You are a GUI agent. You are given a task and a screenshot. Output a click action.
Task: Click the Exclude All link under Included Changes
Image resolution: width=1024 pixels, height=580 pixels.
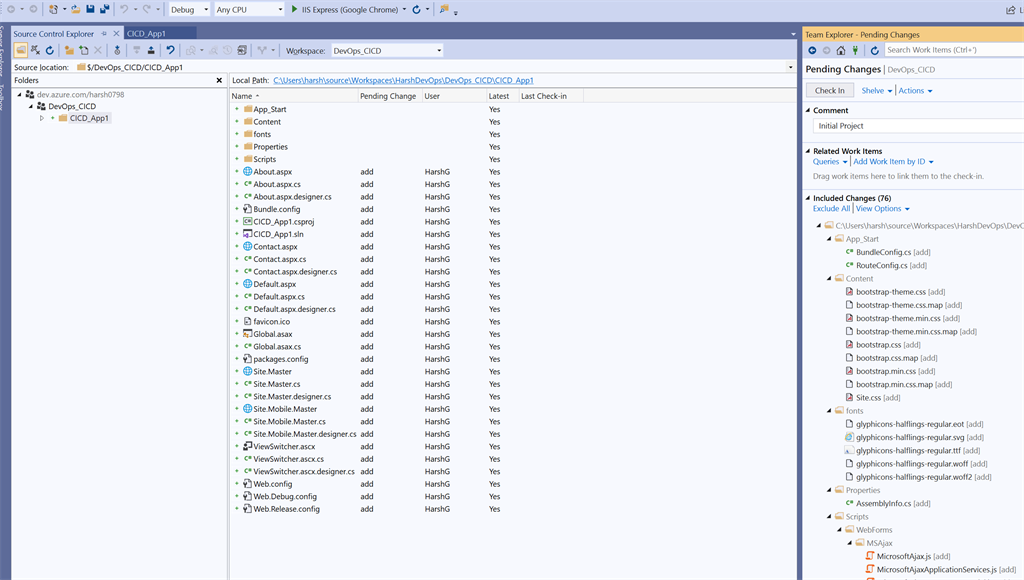830,208
